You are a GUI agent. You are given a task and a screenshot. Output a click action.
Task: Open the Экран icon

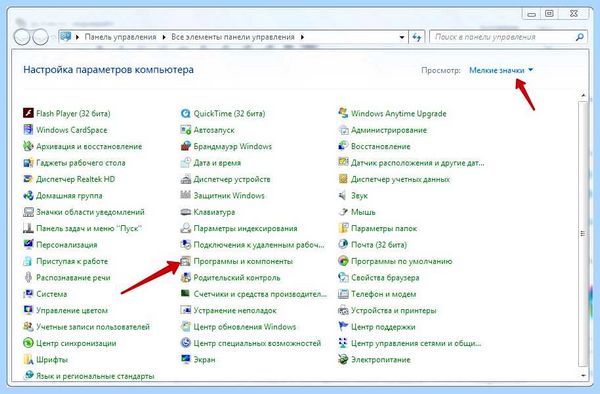186,360
